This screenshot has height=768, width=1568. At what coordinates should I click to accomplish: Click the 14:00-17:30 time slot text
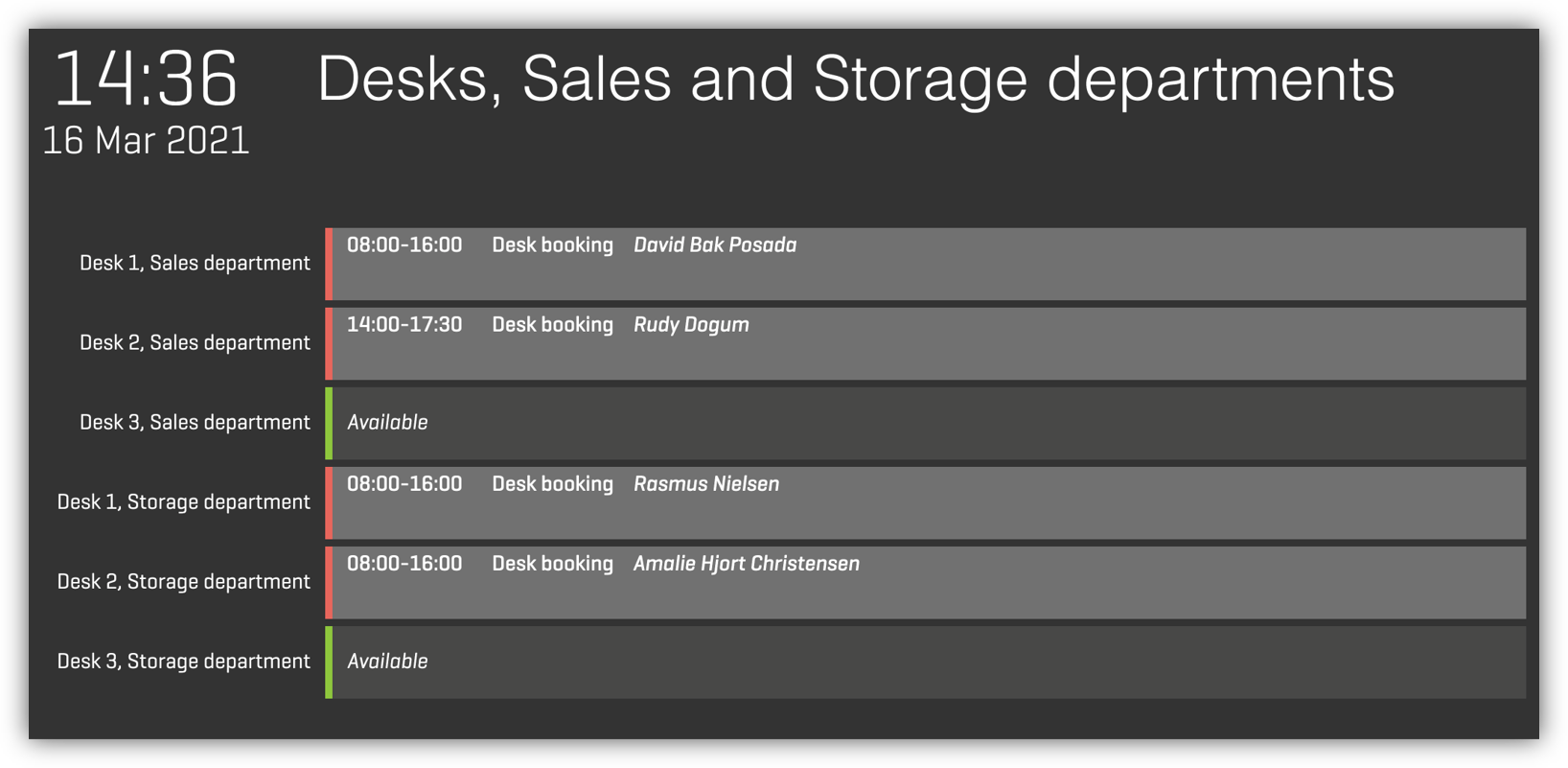tap(404, 325)
